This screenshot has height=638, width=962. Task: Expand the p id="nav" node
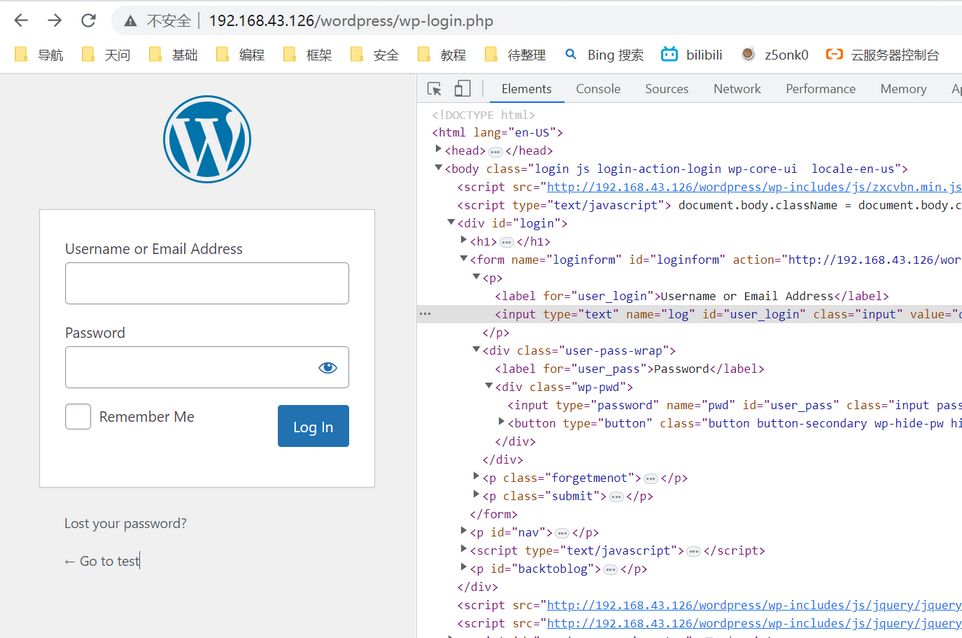point(464,531)
